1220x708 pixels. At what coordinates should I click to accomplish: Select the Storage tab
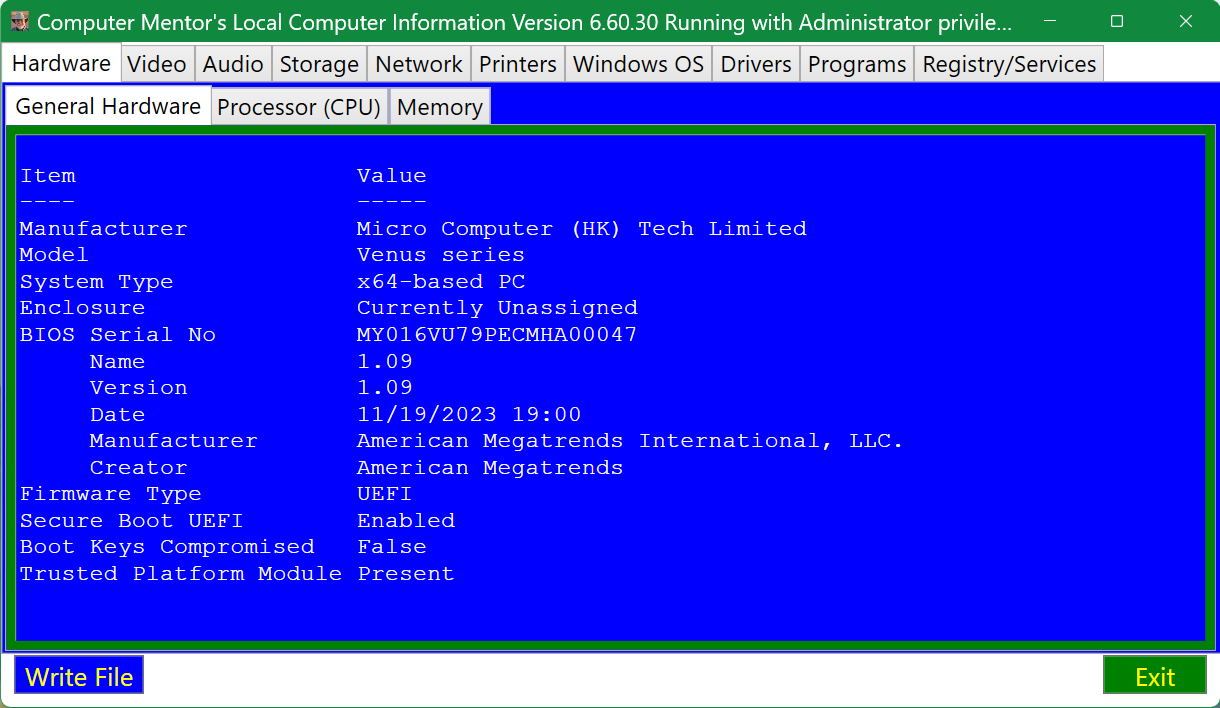coord(319,64)
